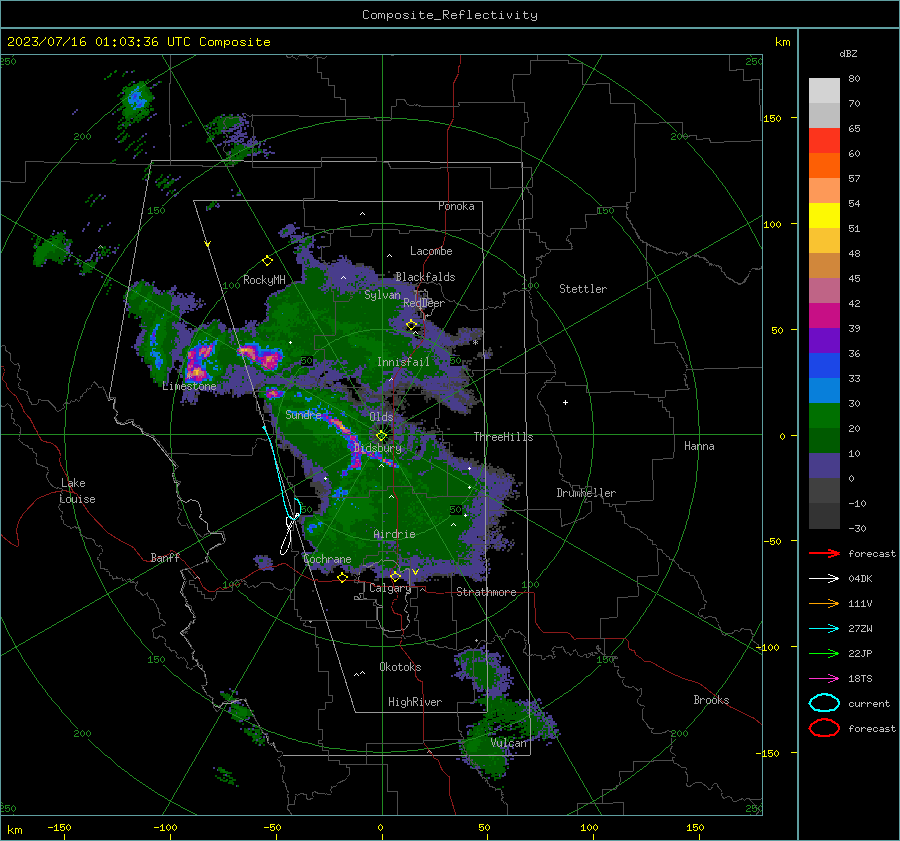900x841 pixels.
Task: Click the Ponoka city label
Action: click(x=456, y=206)
